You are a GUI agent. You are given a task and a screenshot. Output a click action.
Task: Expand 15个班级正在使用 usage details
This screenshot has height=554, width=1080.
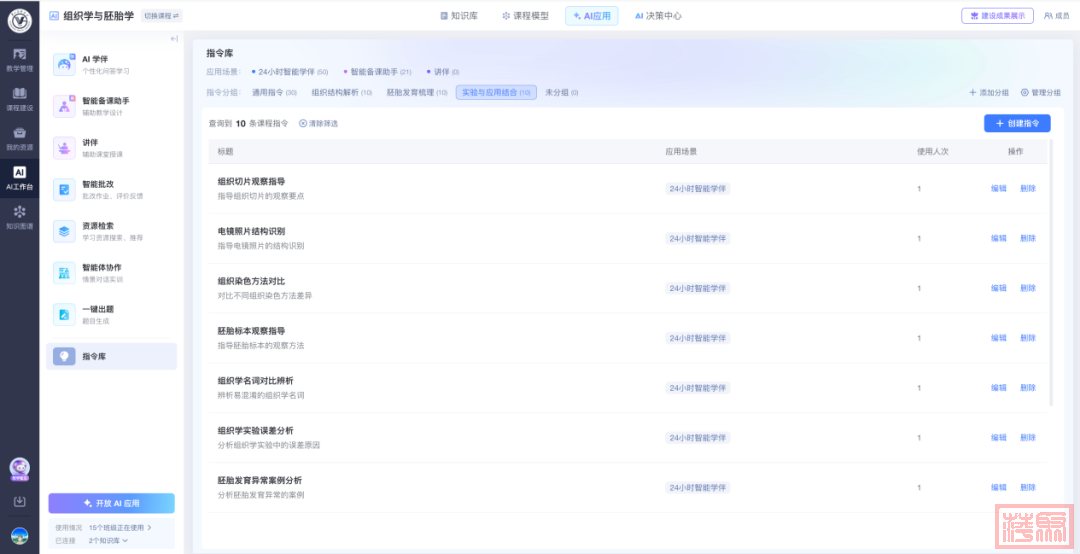tap(120, 527)
